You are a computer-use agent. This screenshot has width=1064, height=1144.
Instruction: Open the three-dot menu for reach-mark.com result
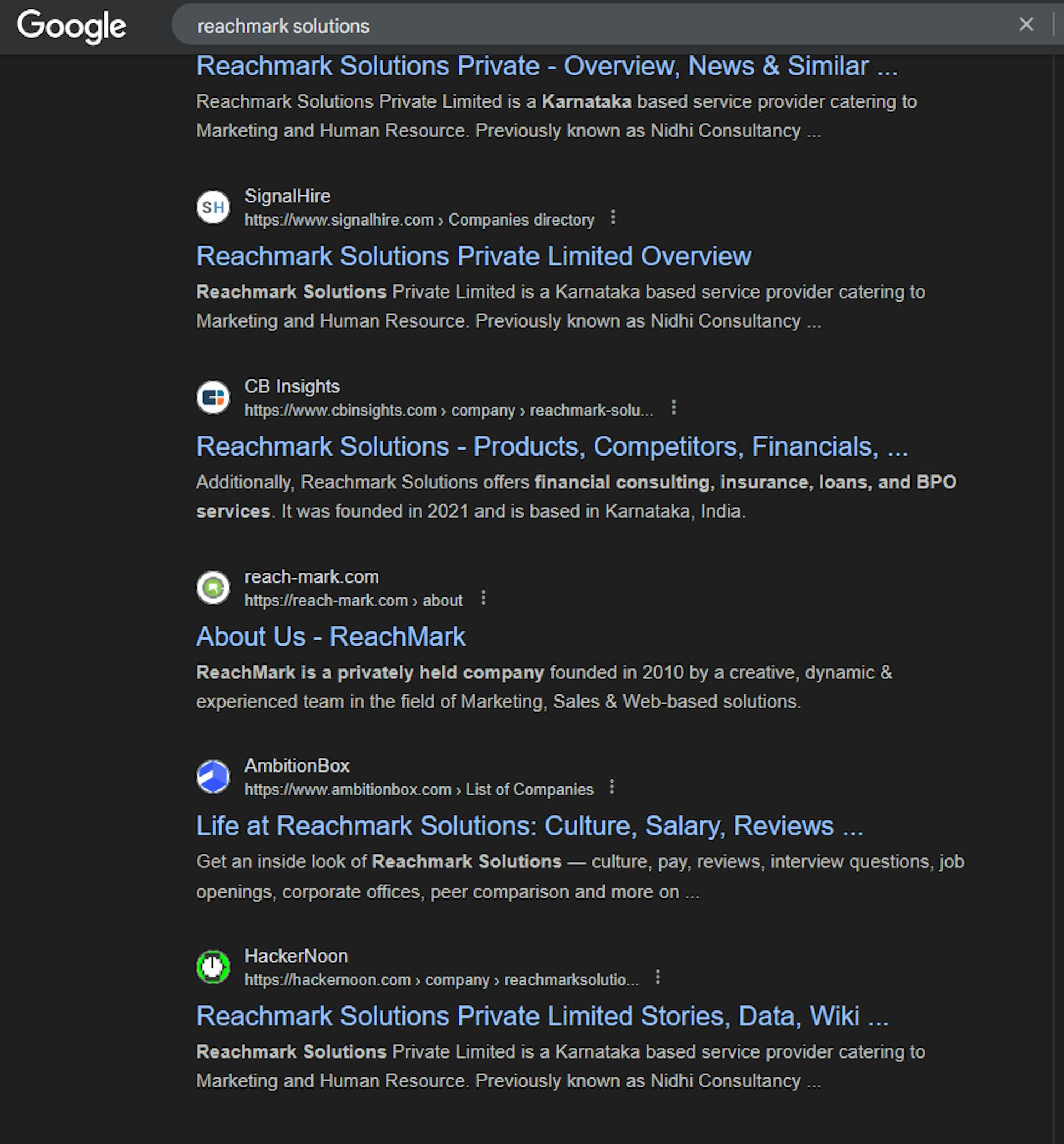tap(483, 599)
